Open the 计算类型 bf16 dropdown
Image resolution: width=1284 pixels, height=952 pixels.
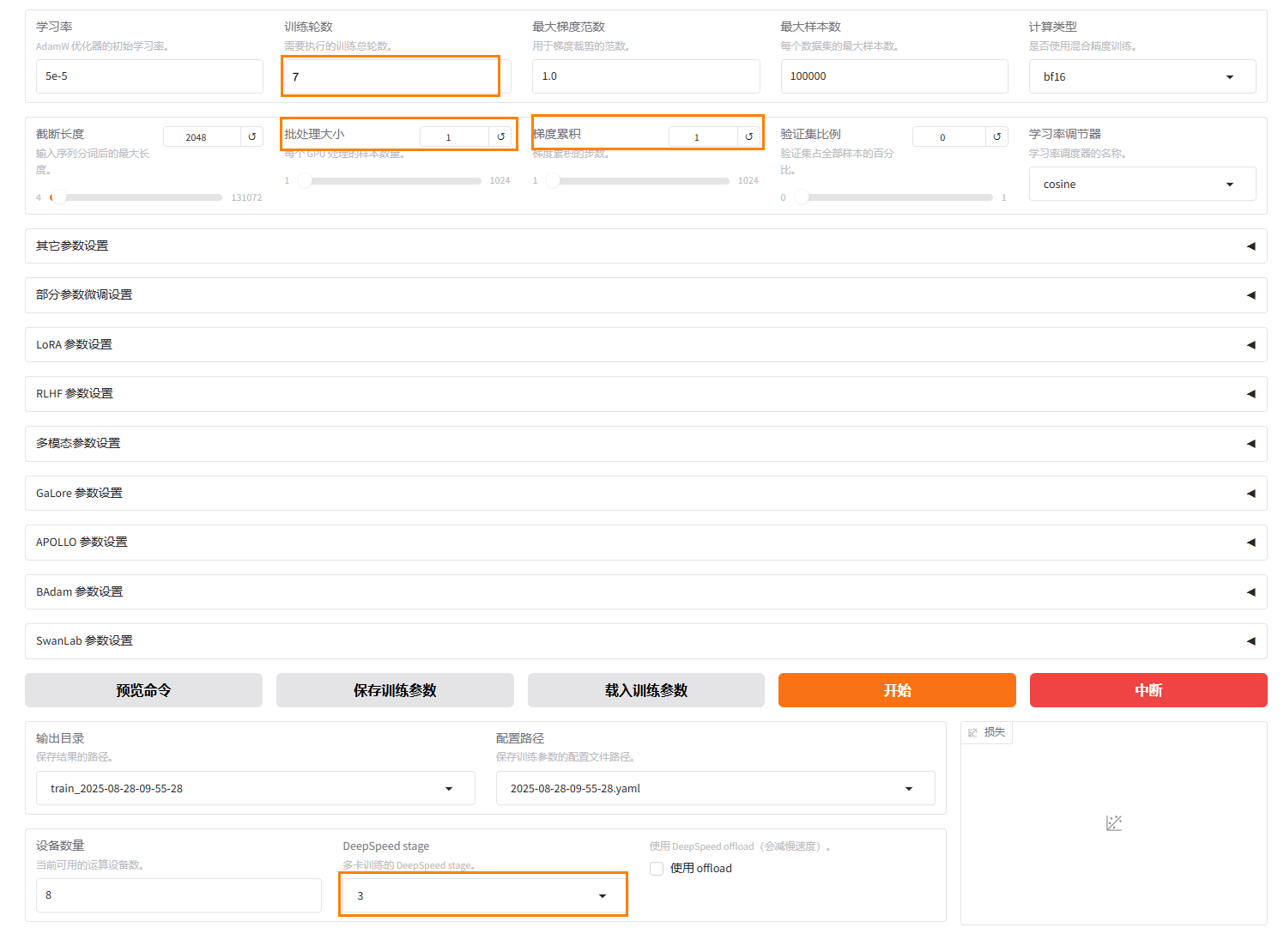coord(1142,76)
